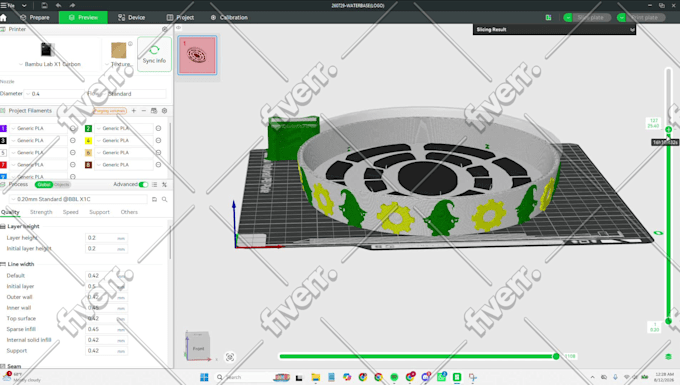The image size is (680, 385).
Task: Open the Strength settings tab
Action: 41,212
